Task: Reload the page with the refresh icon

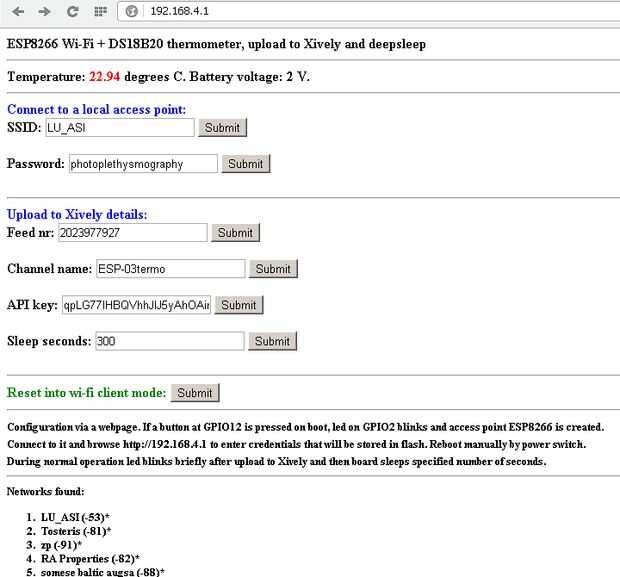Action: coord(72,11)
